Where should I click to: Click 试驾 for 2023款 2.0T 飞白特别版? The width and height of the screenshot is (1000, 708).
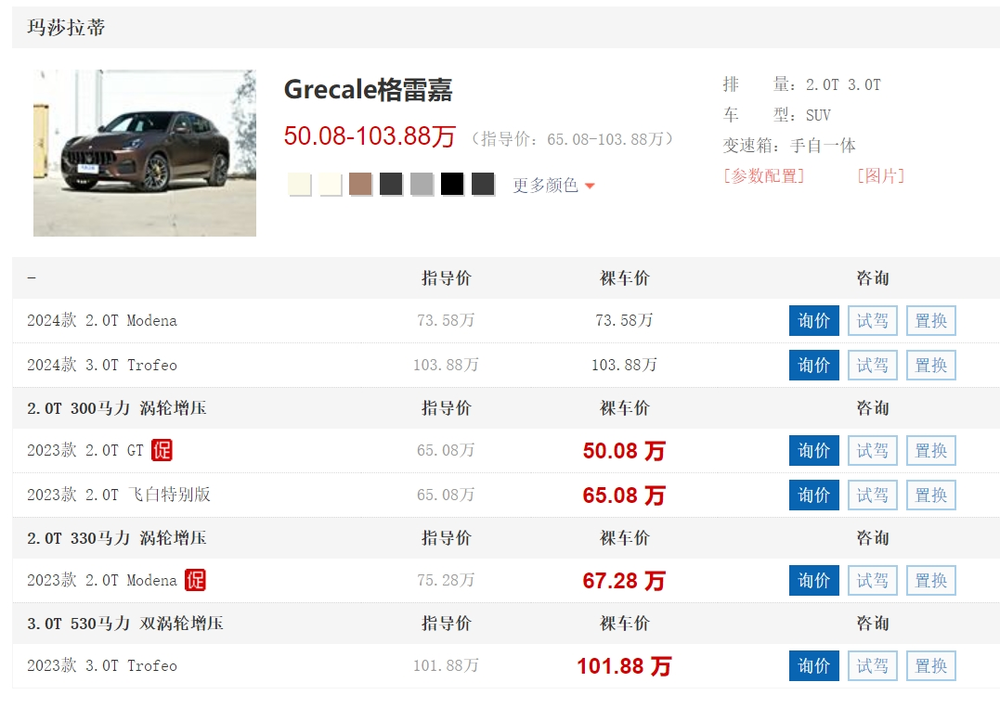point(872,495)
